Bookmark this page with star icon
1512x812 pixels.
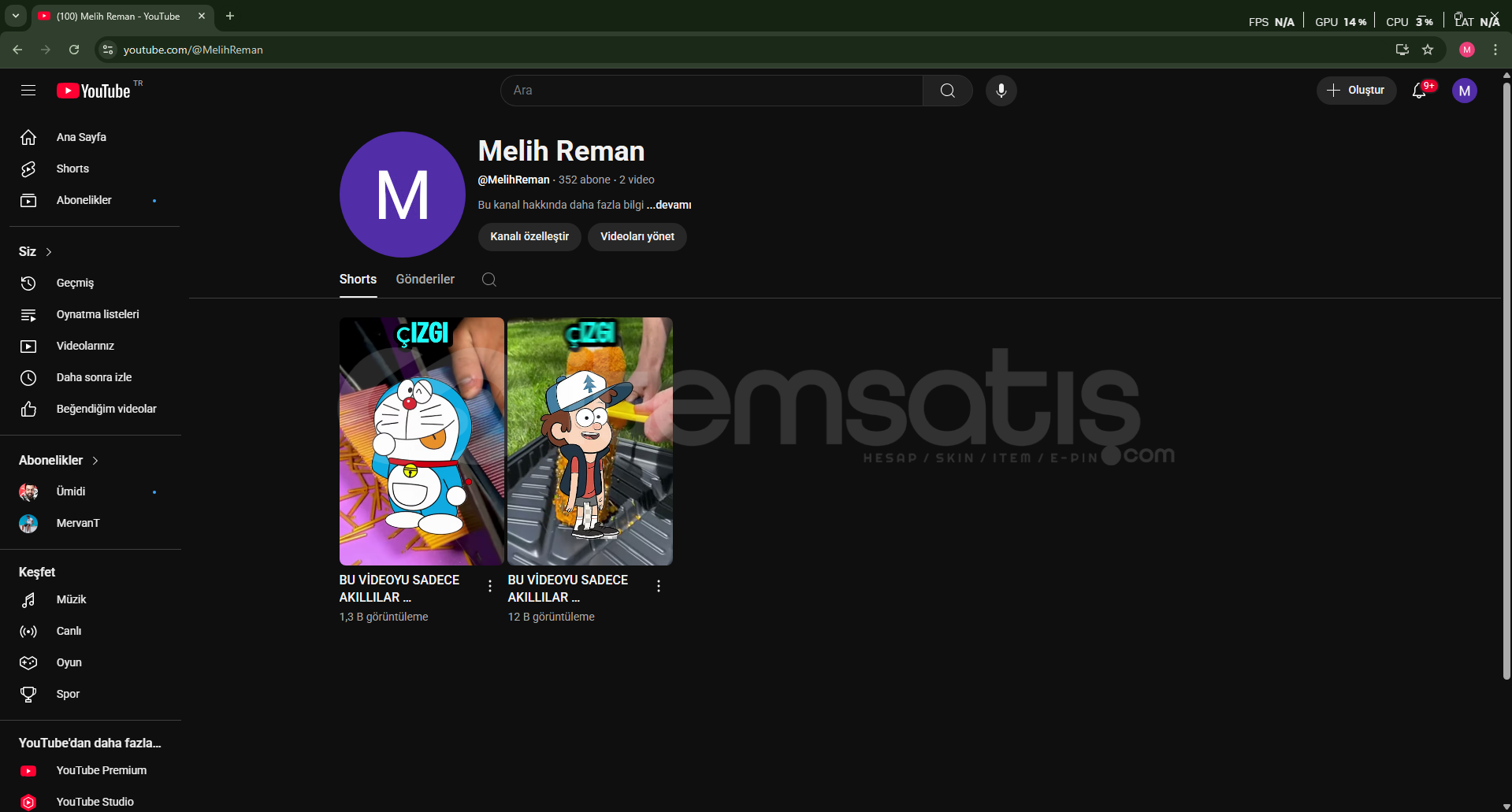[x=1428, y=50]
